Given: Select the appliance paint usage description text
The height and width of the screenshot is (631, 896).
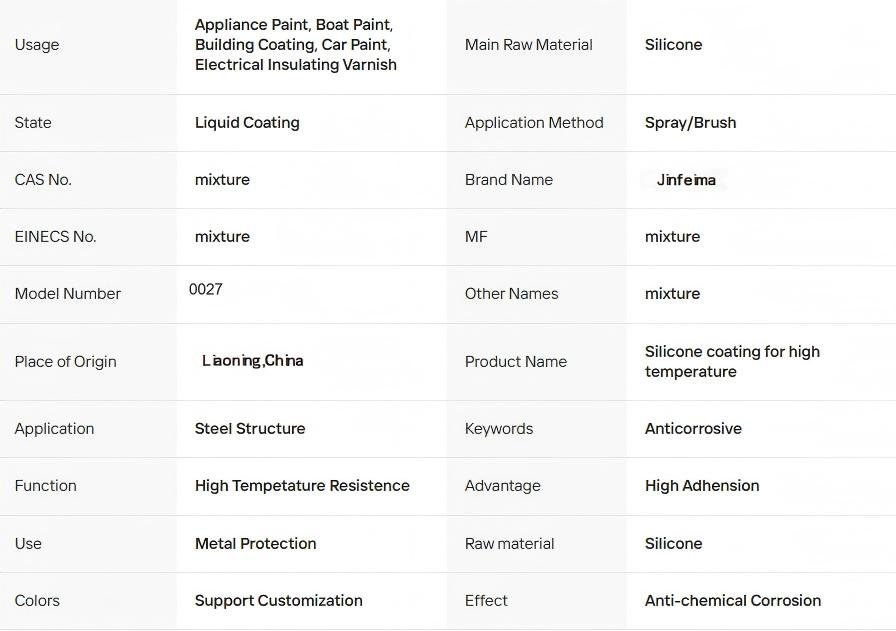Looking at the screenshot, I should (x=295, y=45).
